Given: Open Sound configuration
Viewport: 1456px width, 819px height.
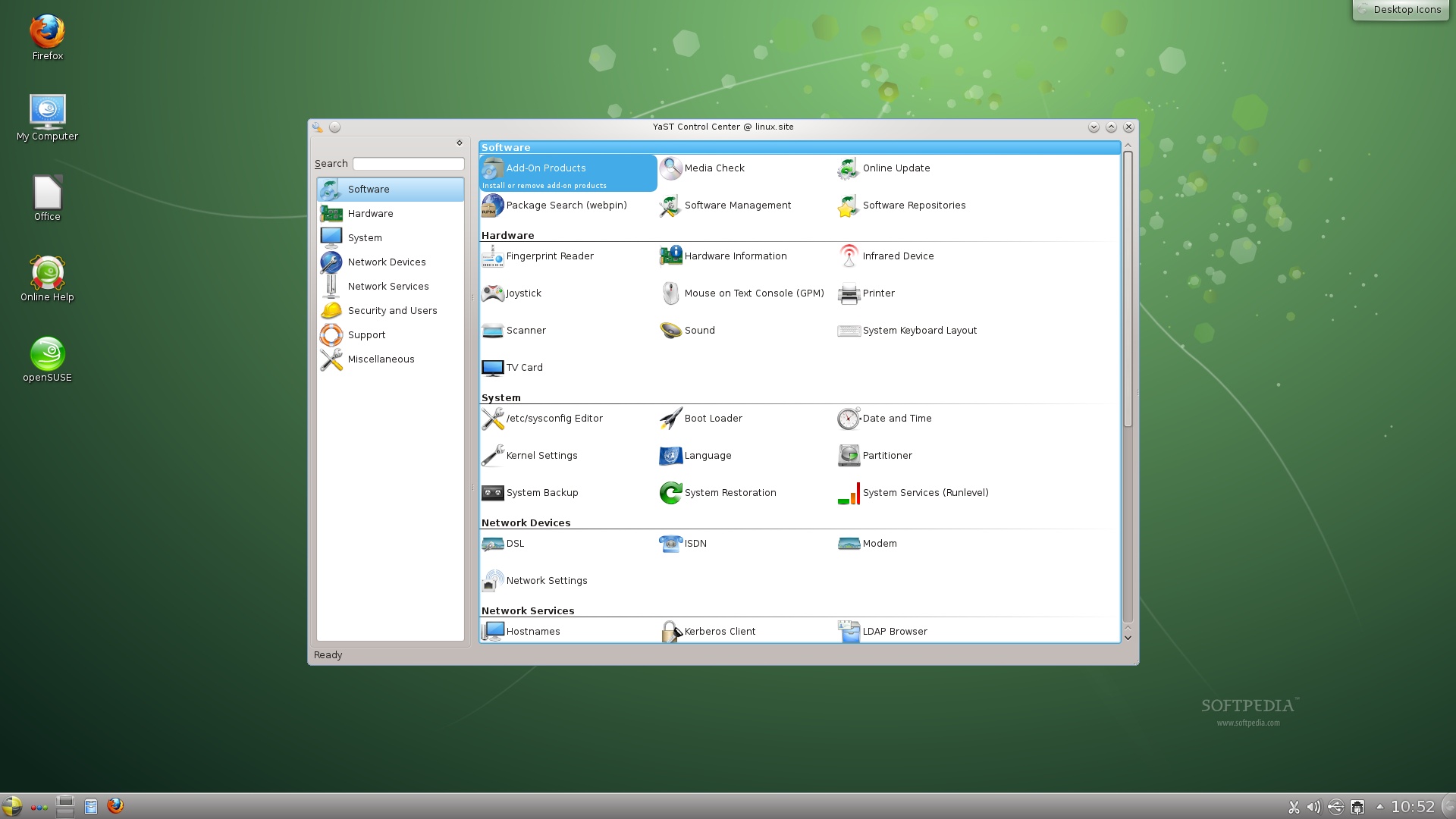Looking at the screenshot, I should tap(687, 331).
